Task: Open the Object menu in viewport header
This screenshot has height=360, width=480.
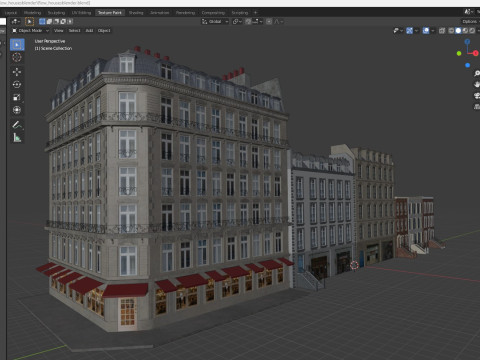Action: pos(104,30)
